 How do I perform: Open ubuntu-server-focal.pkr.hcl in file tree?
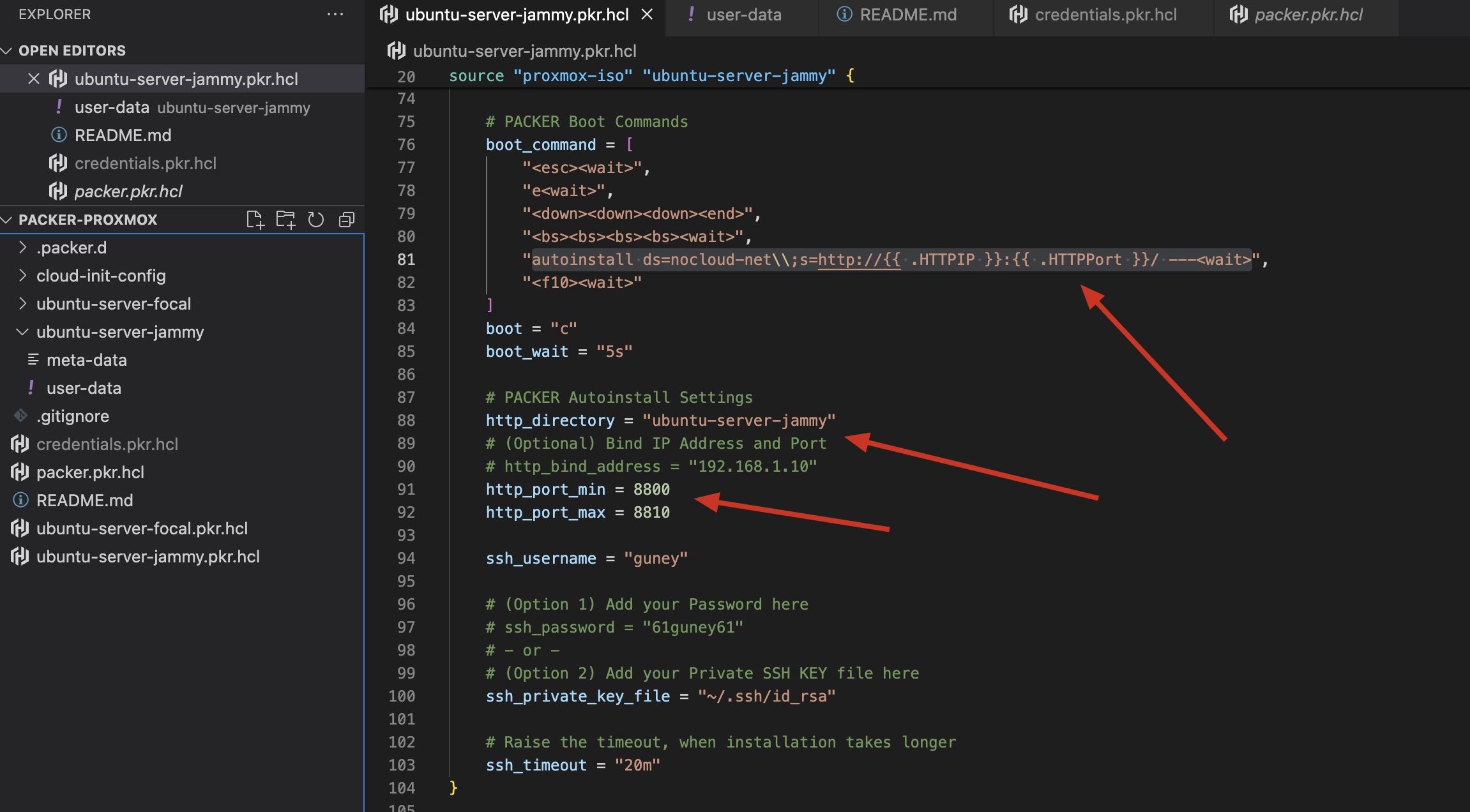tap(182, 528)
